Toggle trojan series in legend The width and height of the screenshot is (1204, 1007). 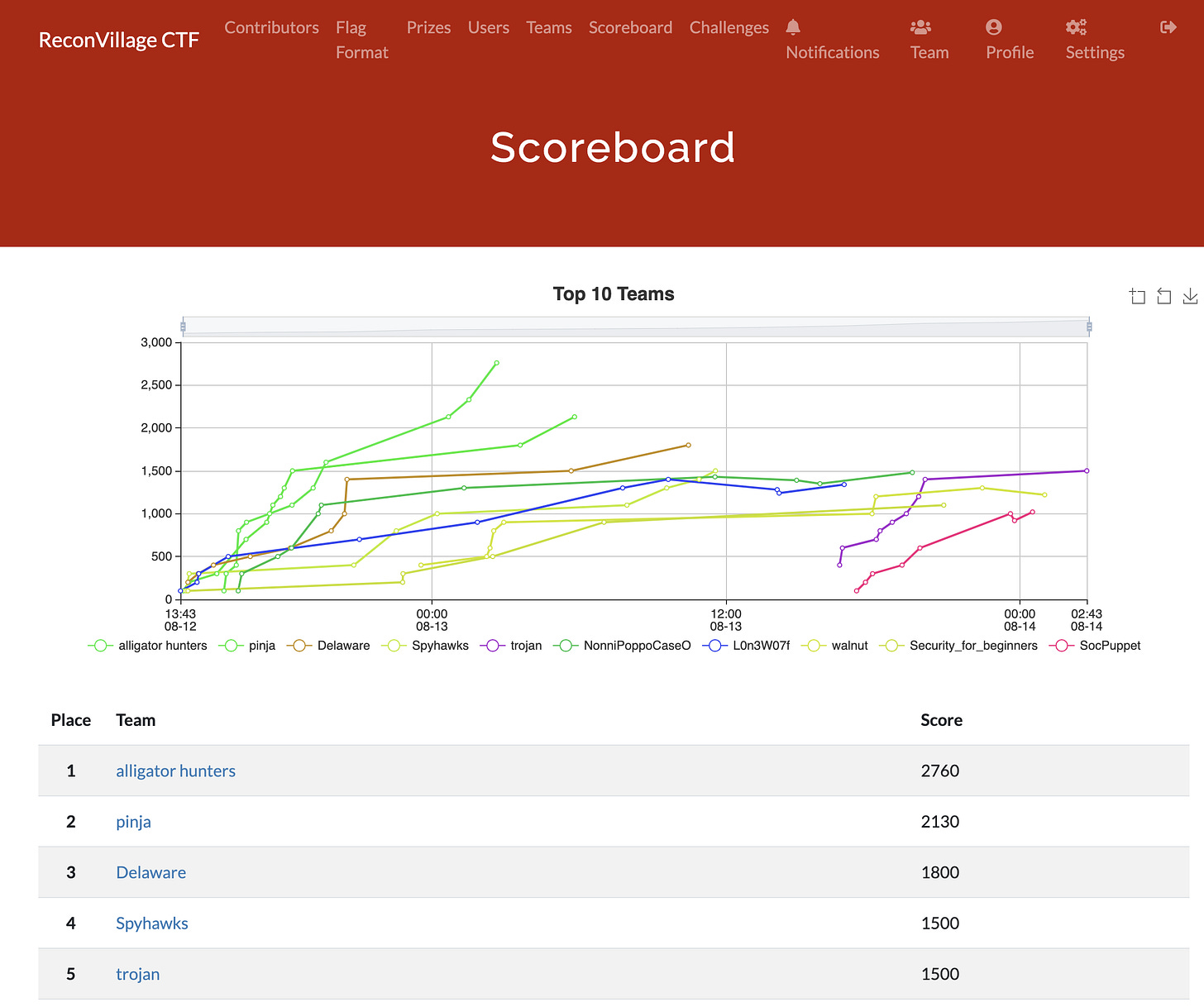pos(511,646)
